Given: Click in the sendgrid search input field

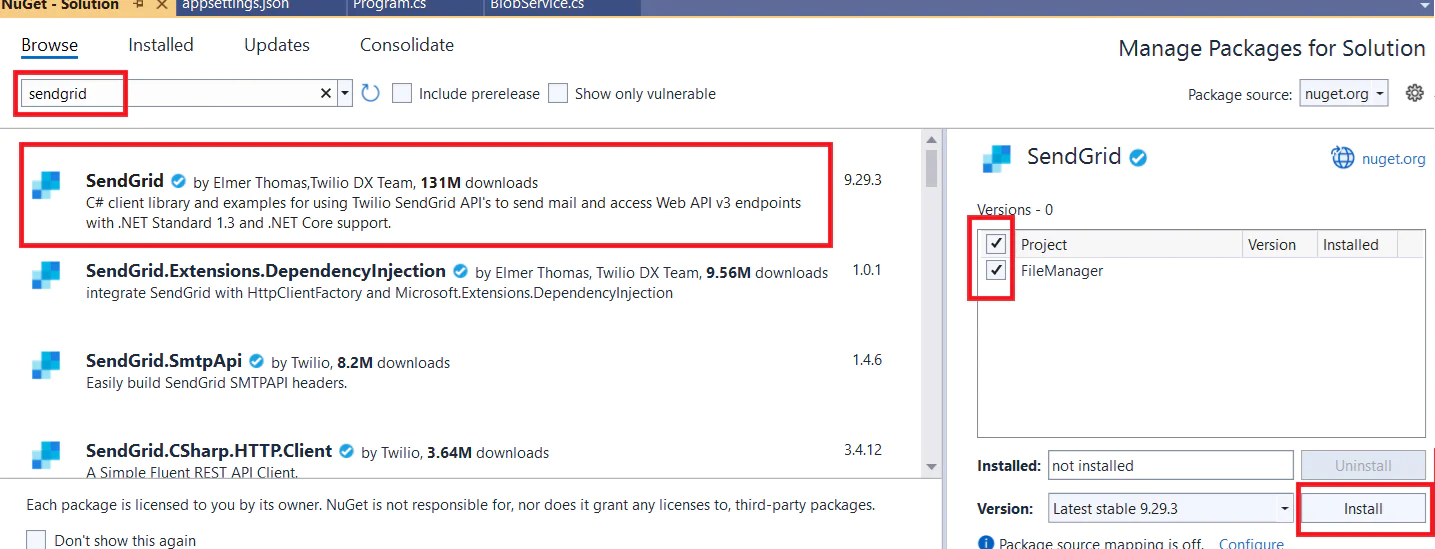Looking at the screenshot, I should (170, 93).
